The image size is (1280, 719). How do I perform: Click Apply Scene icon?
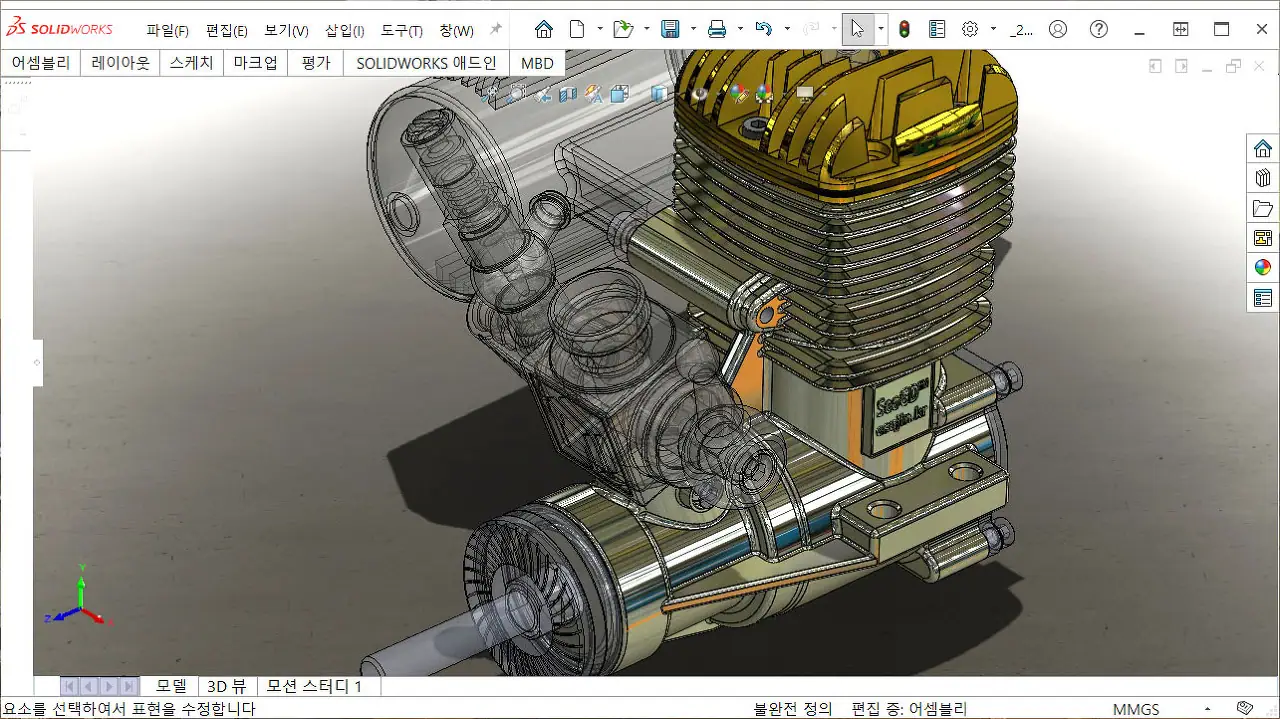[x=765, y=94]
